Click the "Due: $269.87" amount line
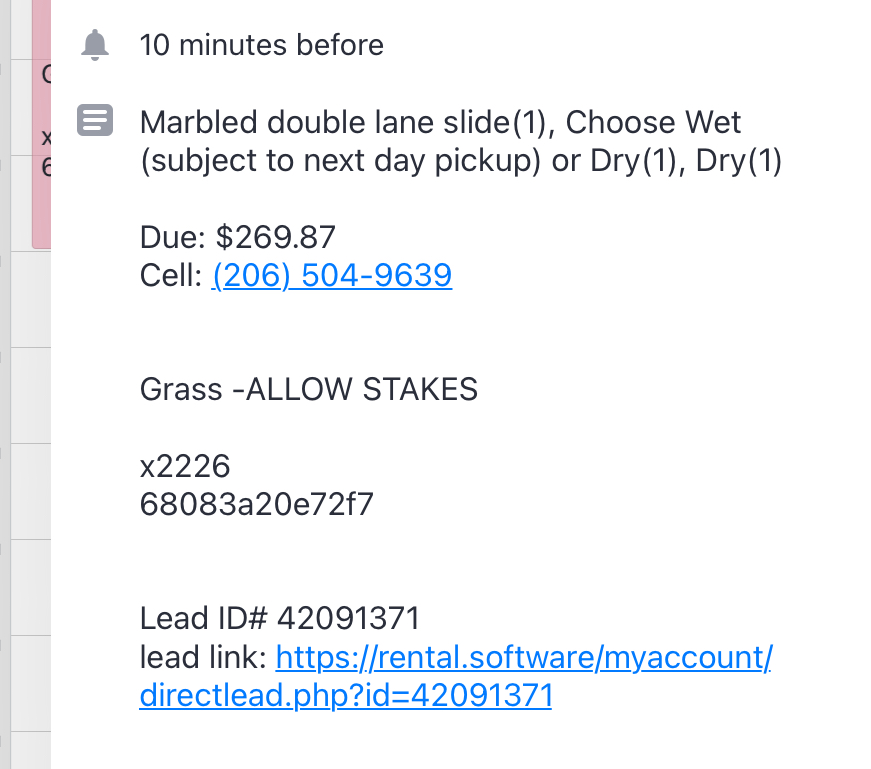The image size is (871, 769). point(238,237)
